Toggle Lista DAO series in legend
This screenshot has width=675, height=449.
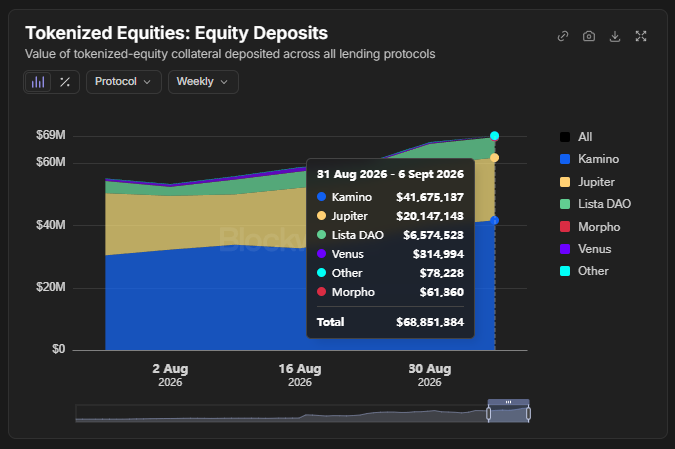click(595, 204)
